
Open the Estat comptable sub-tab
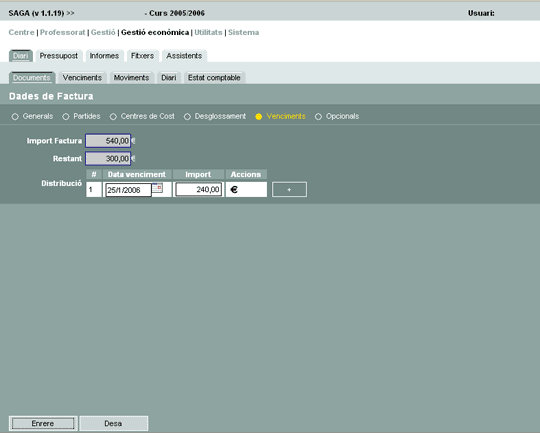[x=214, y=78]
